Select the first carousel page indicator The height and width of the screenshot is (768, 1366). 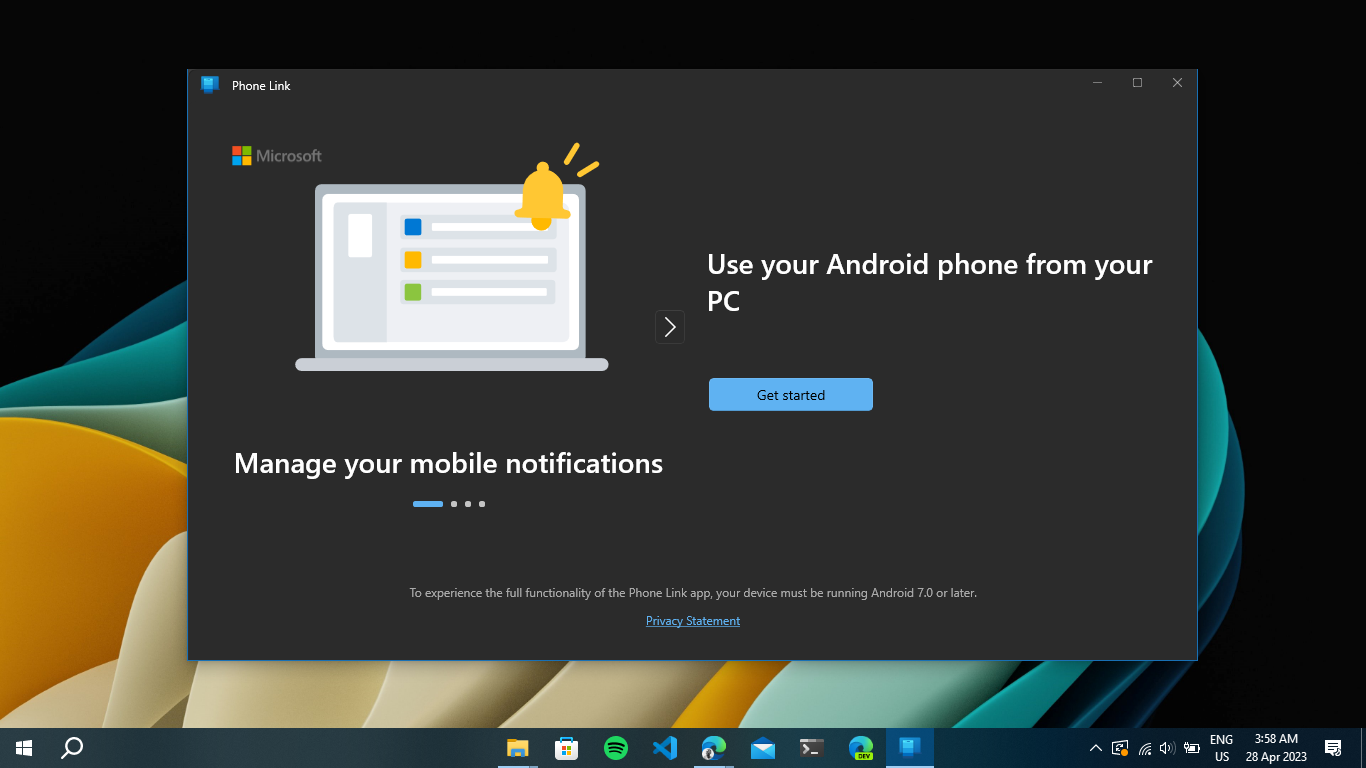428,504
